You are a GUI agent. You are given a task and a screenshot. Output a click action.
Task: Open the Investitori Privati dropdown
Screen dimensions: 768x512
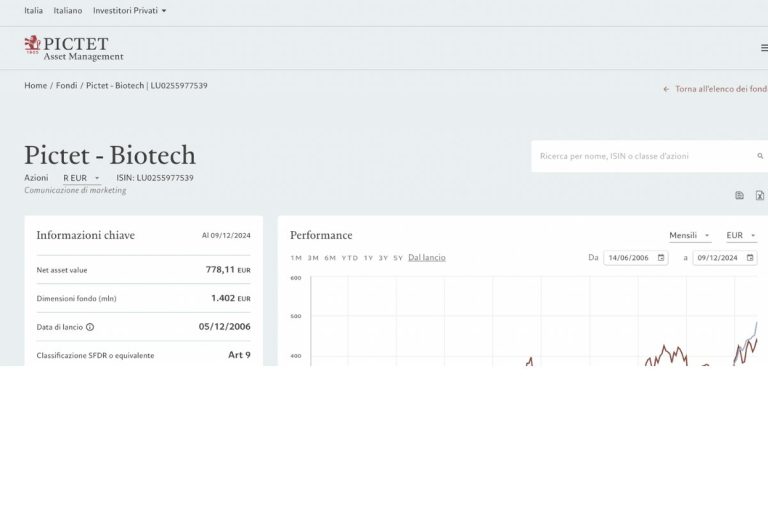[129, 10]
